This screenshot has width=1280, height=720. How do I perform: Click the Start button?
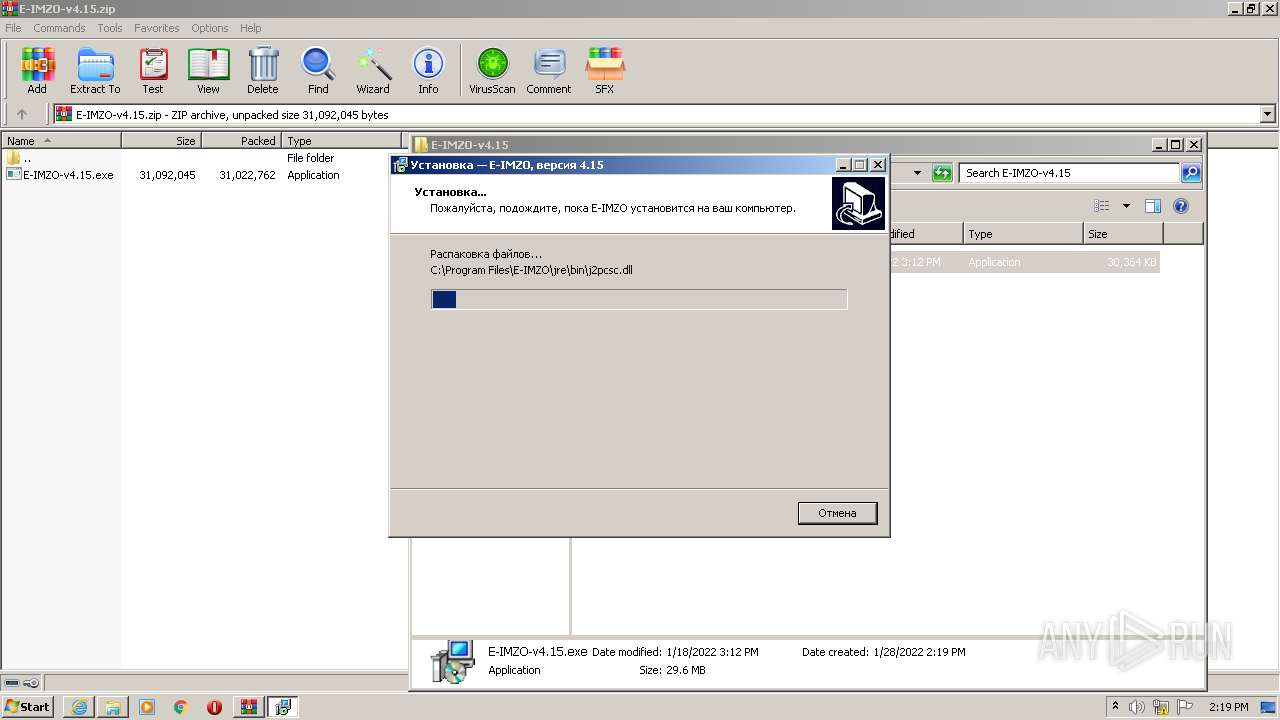(28, 707)
